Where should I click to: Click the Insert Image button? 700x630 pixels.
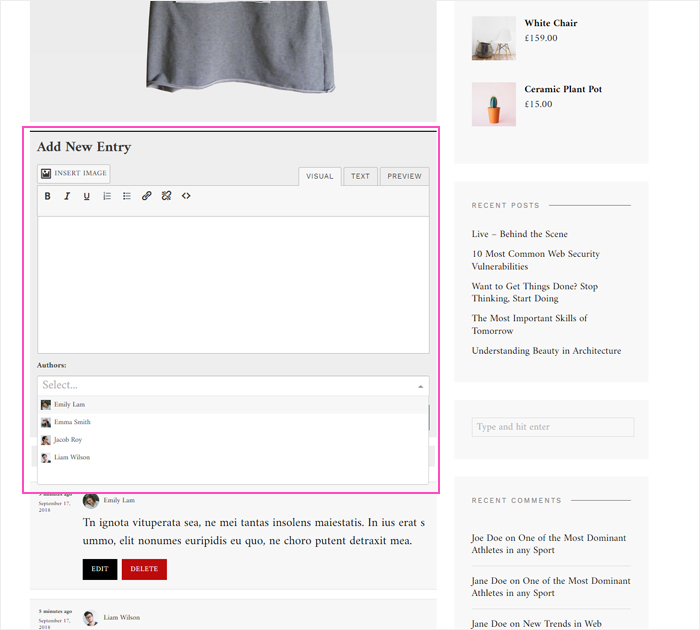coord(74,174)
